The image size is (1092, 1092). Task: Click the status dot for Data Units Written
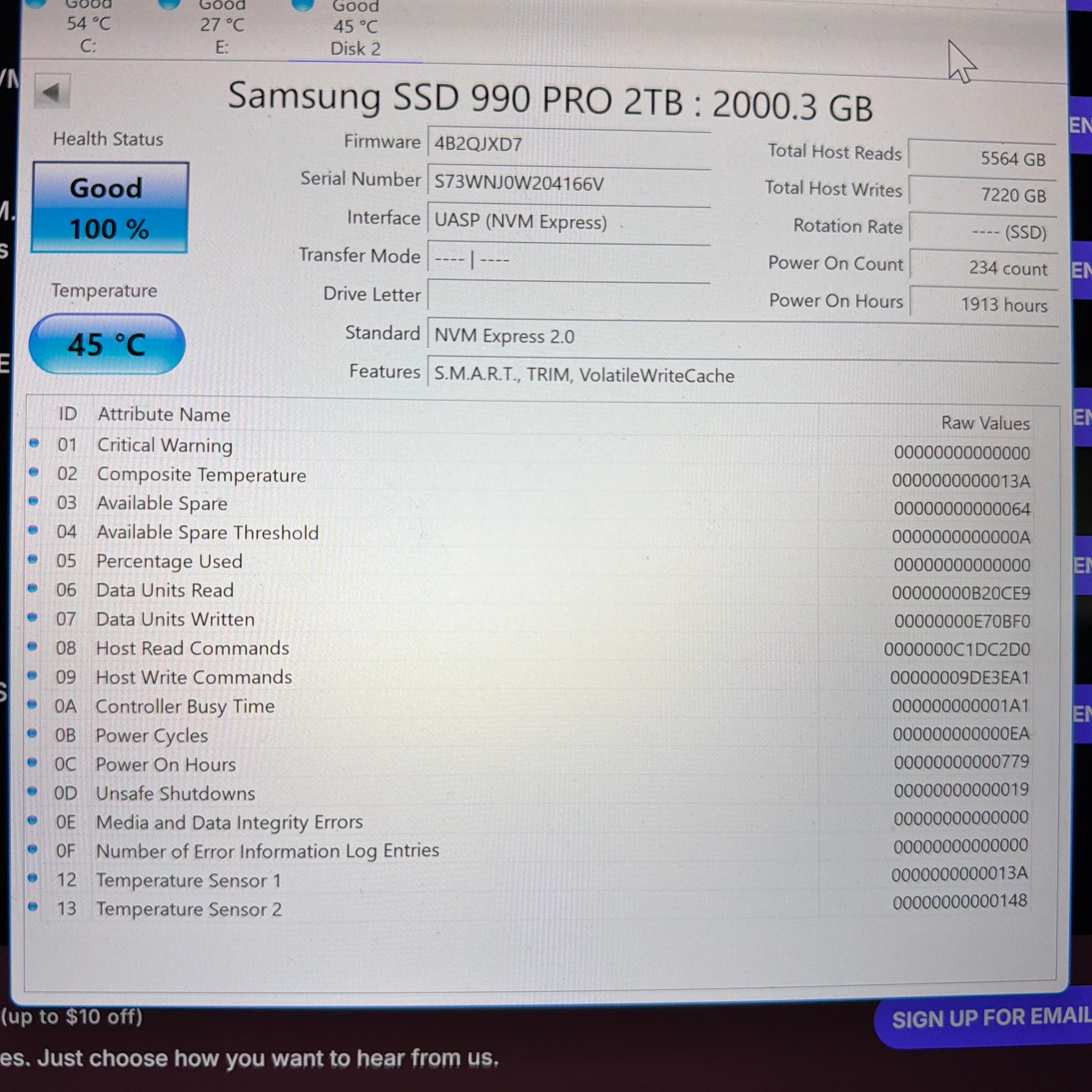[x=33, y=617]
